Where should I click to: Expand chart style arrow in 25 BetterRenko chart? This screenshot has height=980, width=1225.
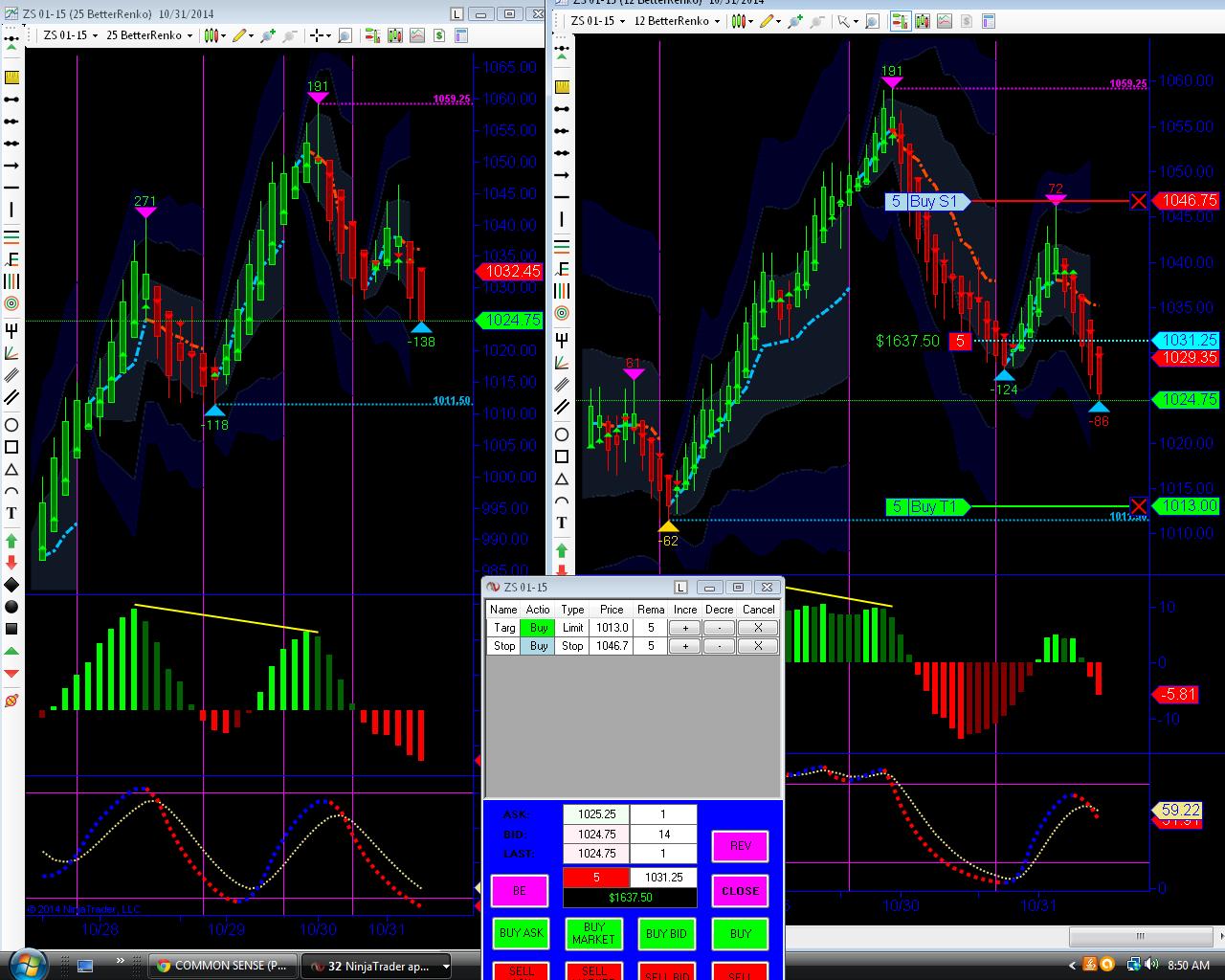point(222,35)
